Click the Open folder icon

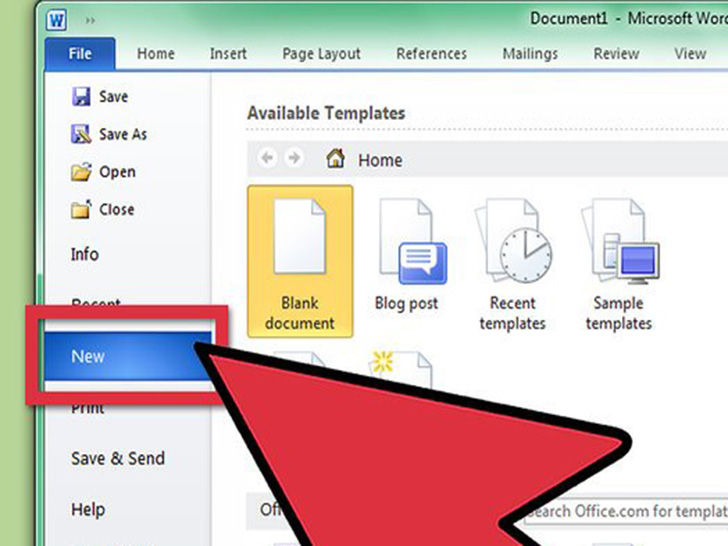coord(81,171)
